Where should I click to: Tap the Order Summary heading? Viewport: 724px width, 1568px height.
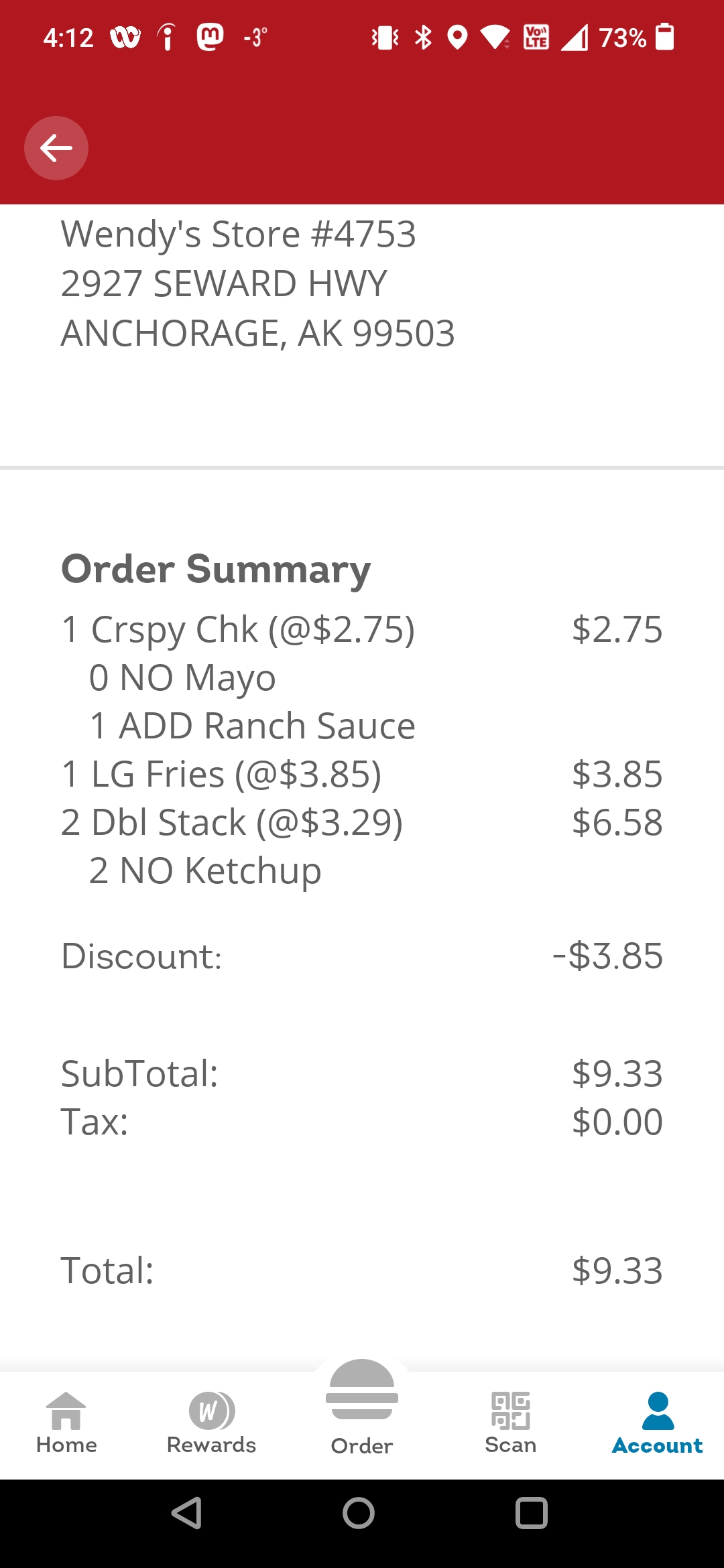[x=216, y=570]
